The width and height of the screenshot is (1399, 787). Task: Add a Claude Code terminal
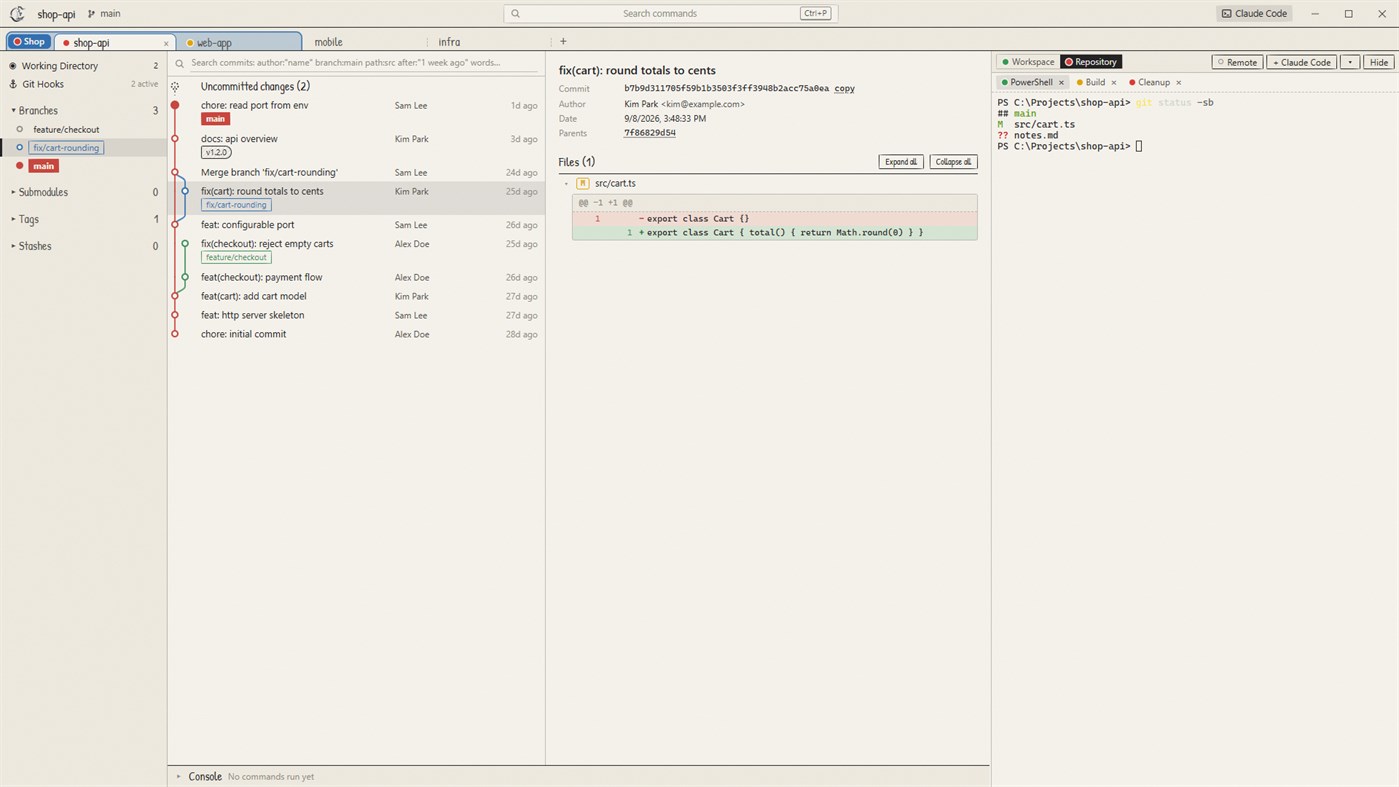point(1302,62)
